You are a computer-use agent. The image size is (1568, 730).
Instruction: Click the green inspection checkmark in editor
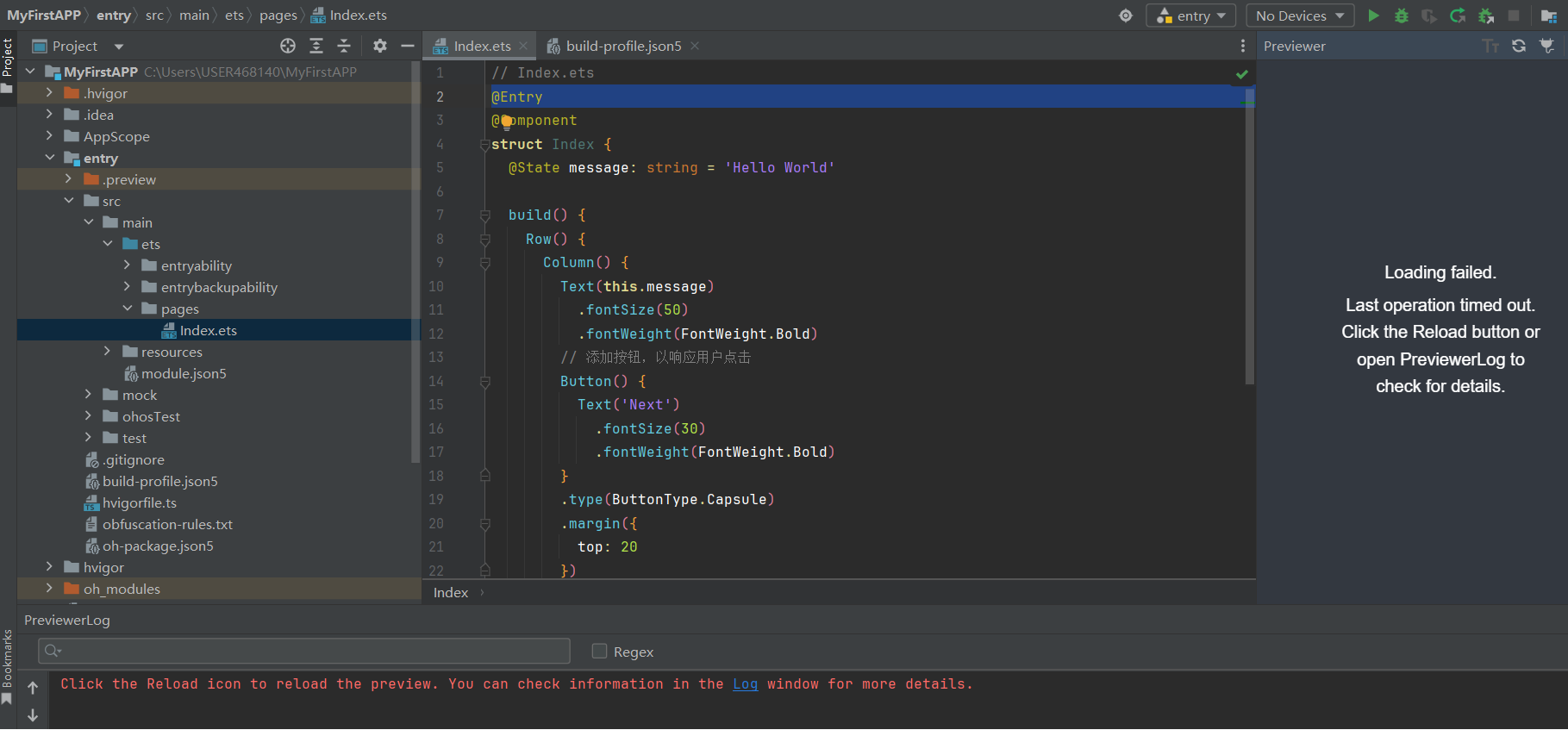coord(1242,74)
